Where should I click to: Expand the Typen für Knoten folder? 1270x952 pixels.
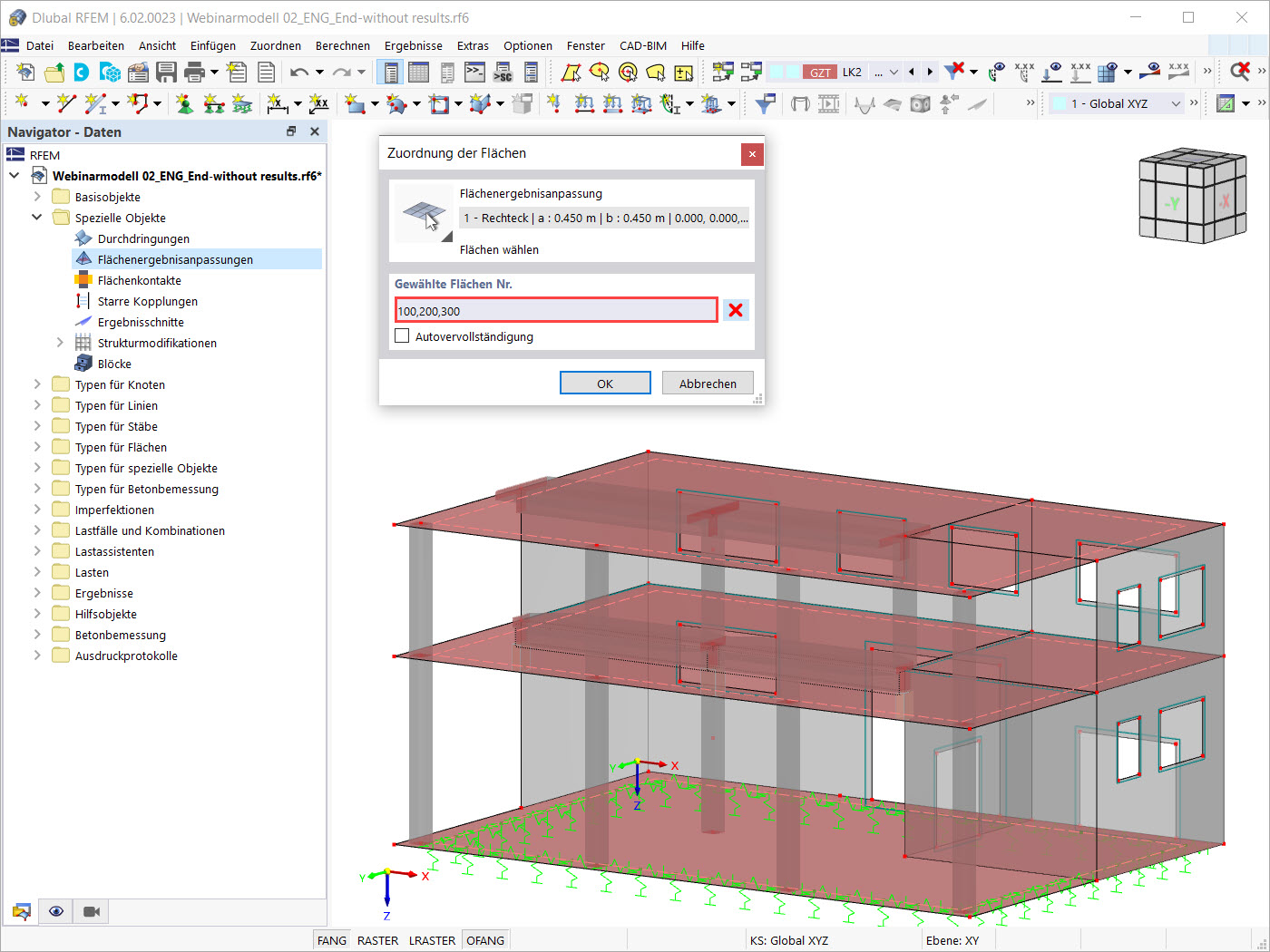tap(37, 384)
